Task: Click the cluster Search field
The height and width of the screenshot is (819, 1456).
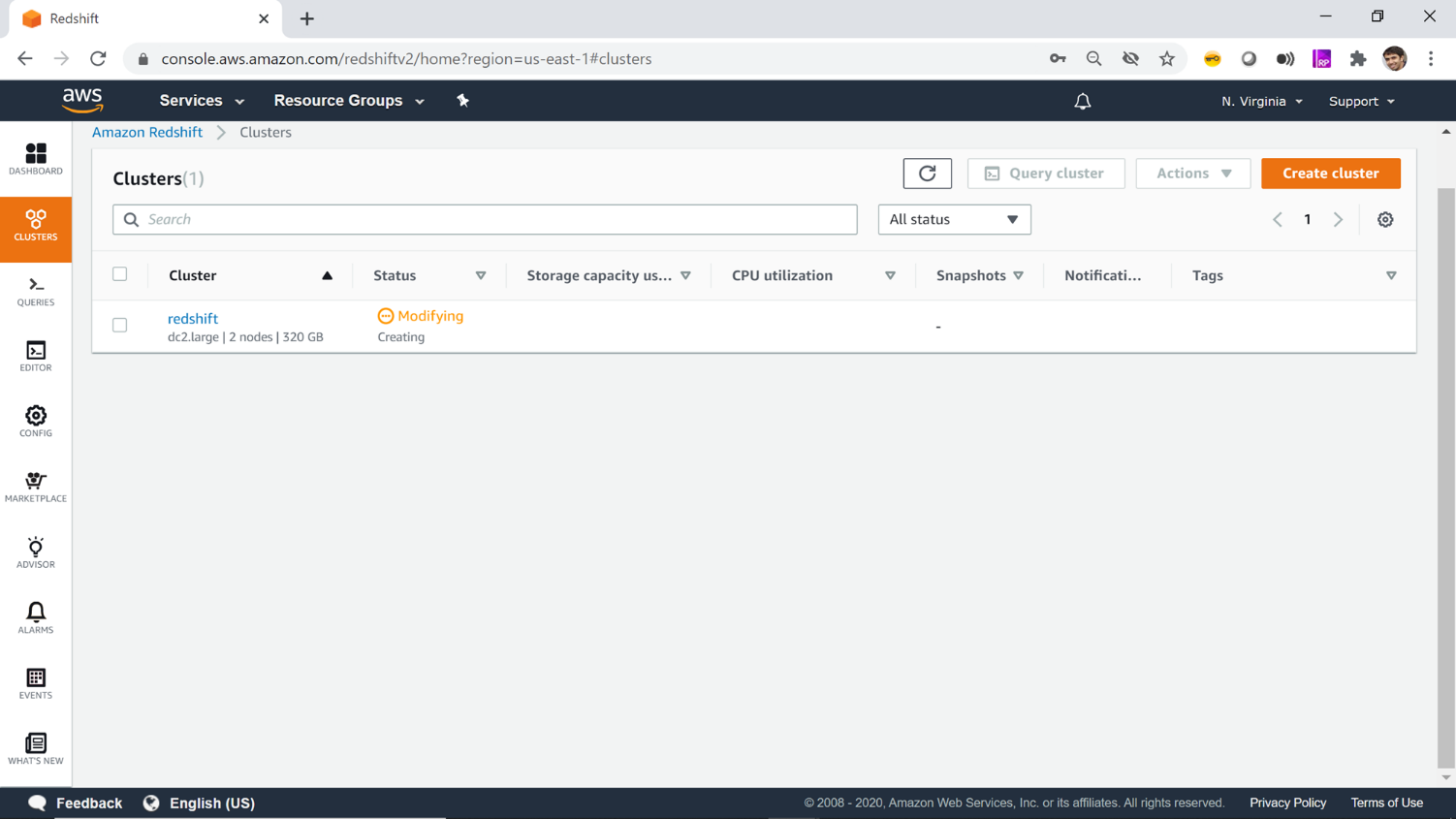Action: 485,220
